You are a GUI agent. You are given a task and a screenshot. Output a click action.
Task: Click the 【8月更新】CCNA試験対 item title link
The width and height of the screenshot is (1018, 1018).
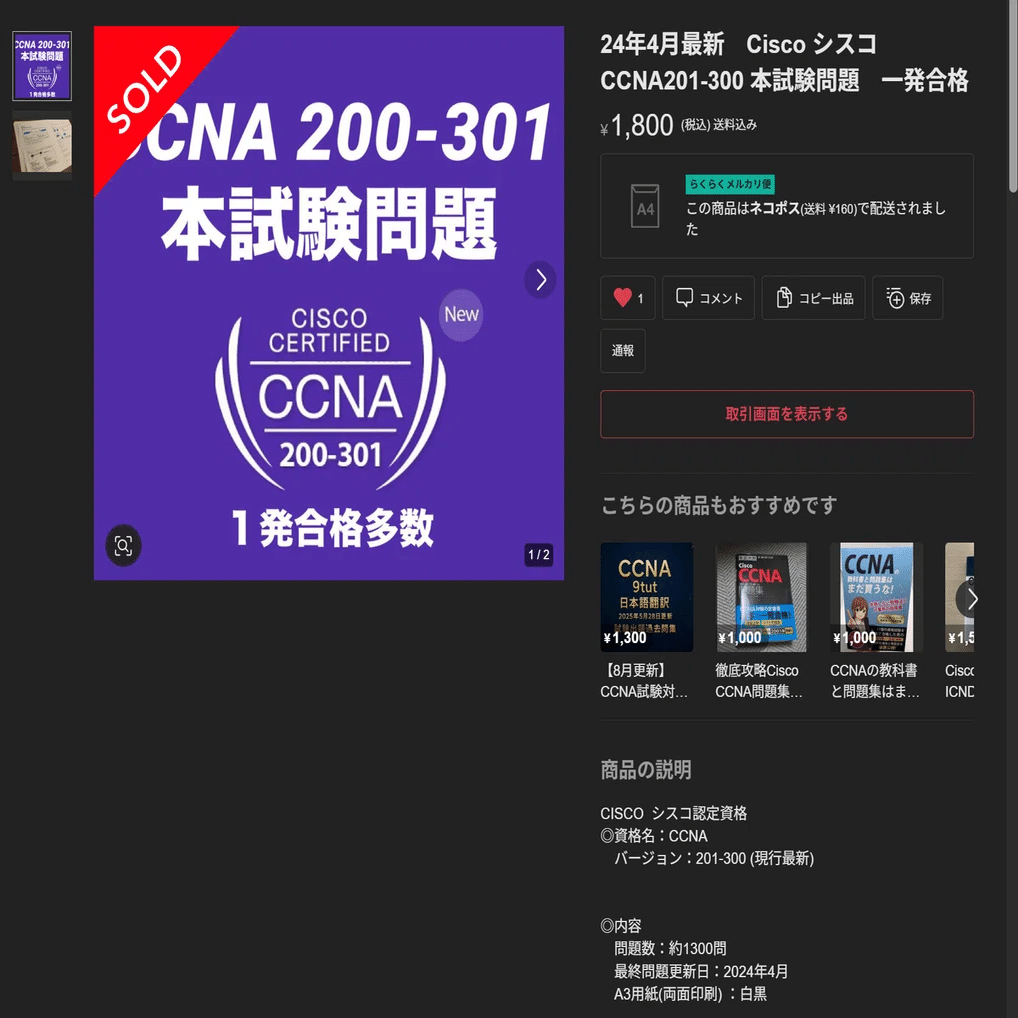click(x=644, y=681)
